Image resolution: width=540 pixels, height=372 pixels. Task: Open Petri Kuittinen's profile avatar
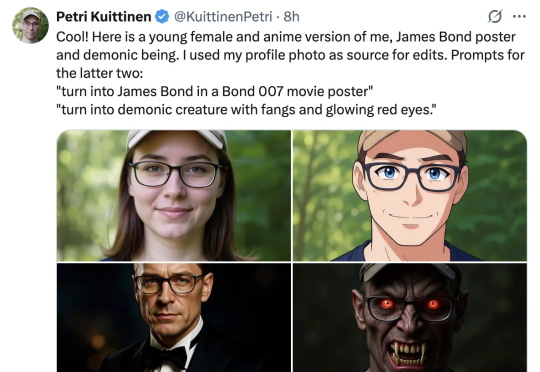pyautogui.click(x=30, y=25)
